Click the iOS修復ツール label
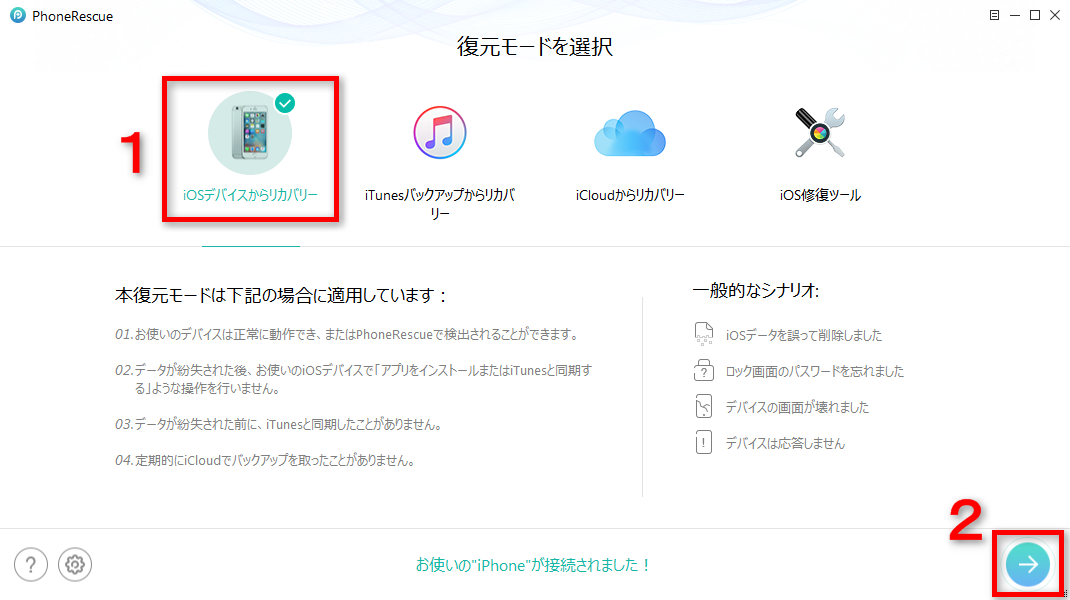1070x600 pixels. pos(820,195)
